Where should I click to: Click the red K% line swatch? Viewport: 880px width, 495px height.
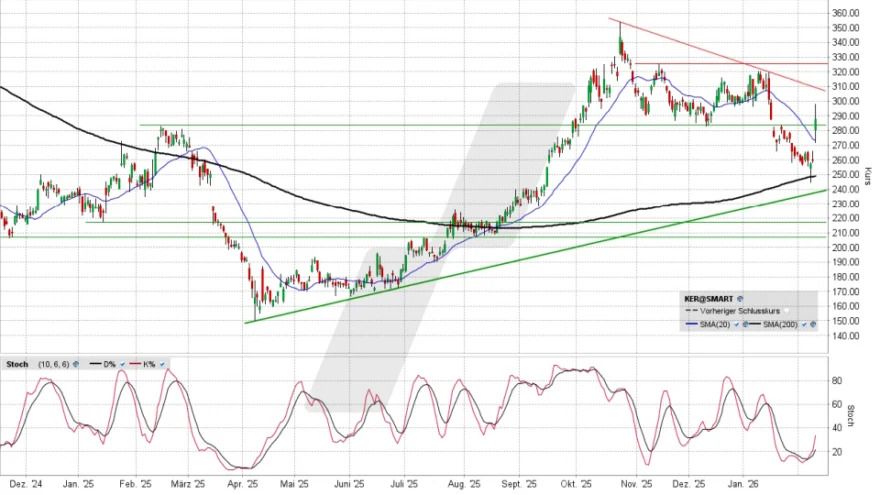134,364
